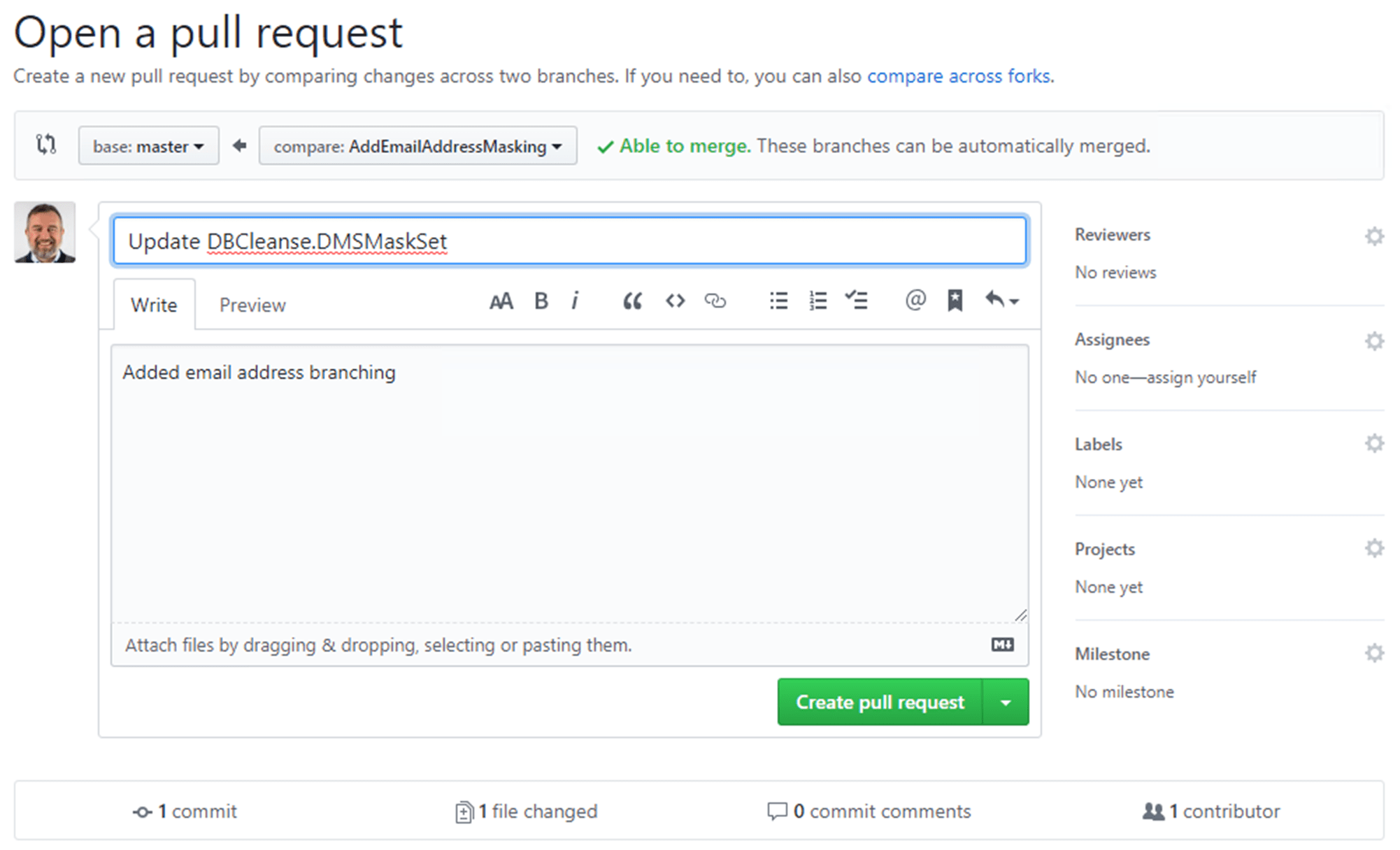Apply bold formatting in the editor
This screenshot has height=850, width=1400.
point(541,301)
